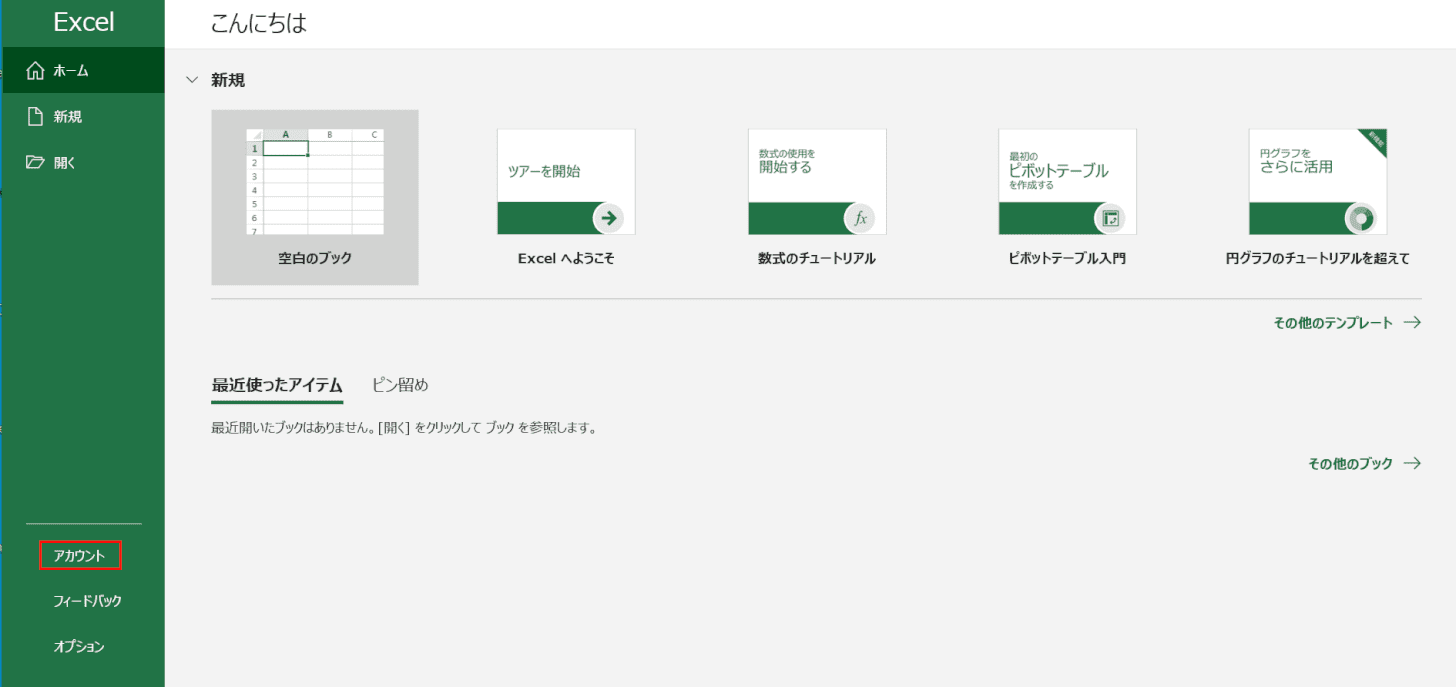This screenshot has width=1456, height=687.
Task: Click the こんにちは greeting heading
Action: coord(259,24)
